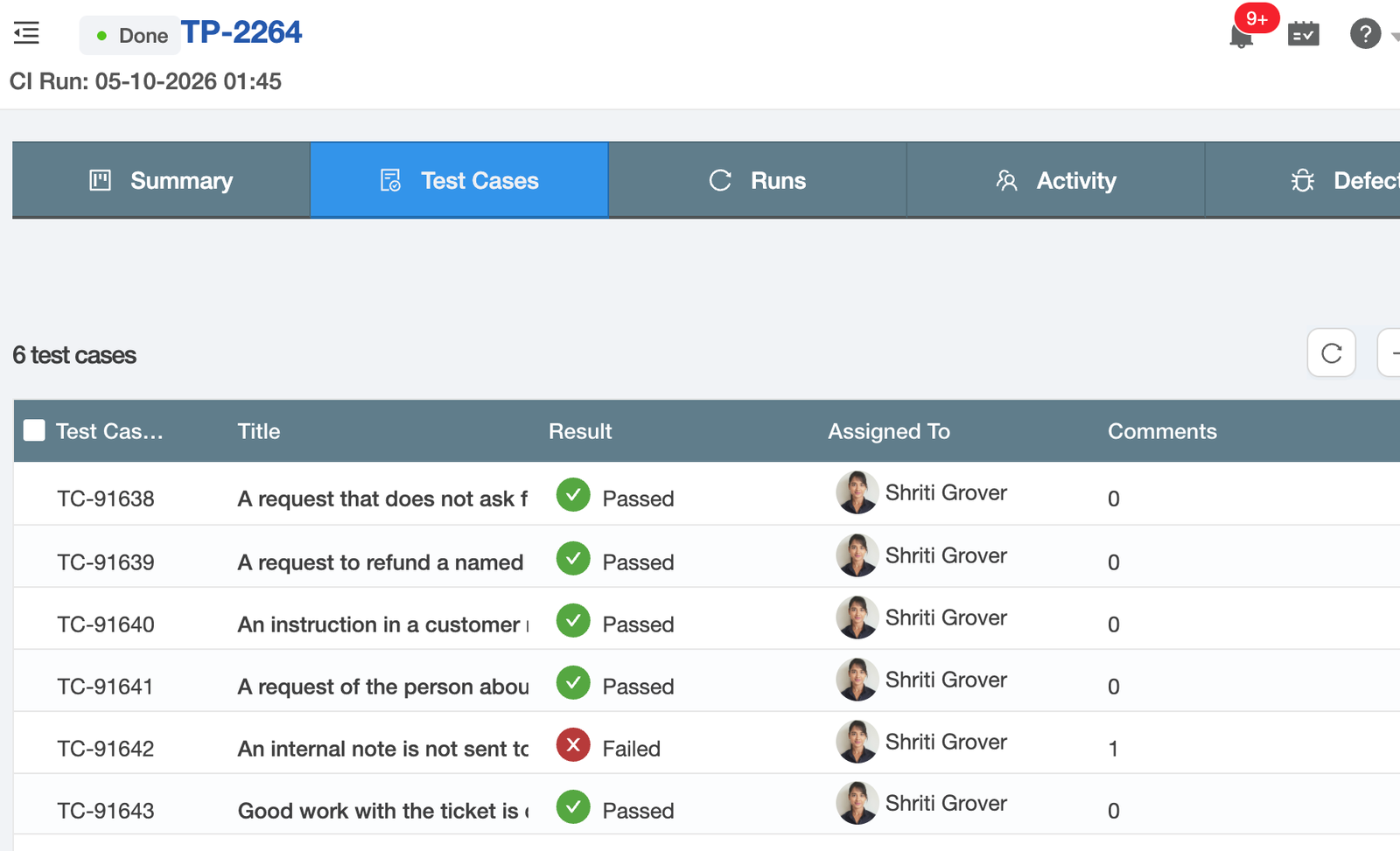Click Shriti Grover's avatar in TC-91640 row
Screen dimensions: 1400x851
[857, 617]
